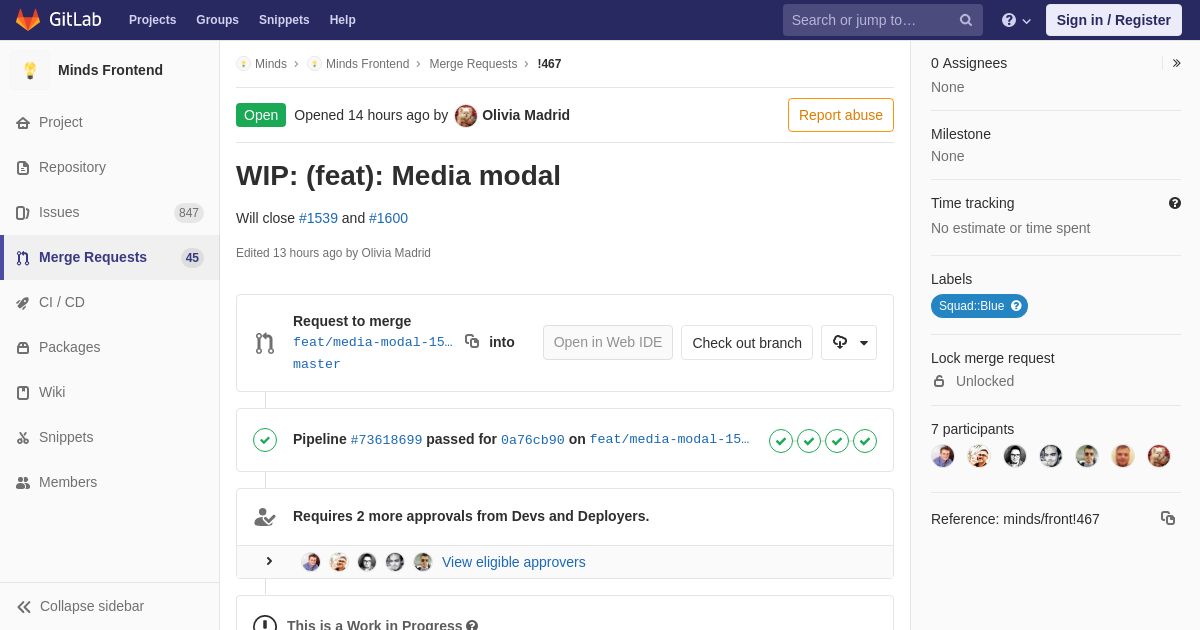Screen dimensions: 1200x630
Task: Select Merge Requests in sidebar
Action: coord(110,257)
